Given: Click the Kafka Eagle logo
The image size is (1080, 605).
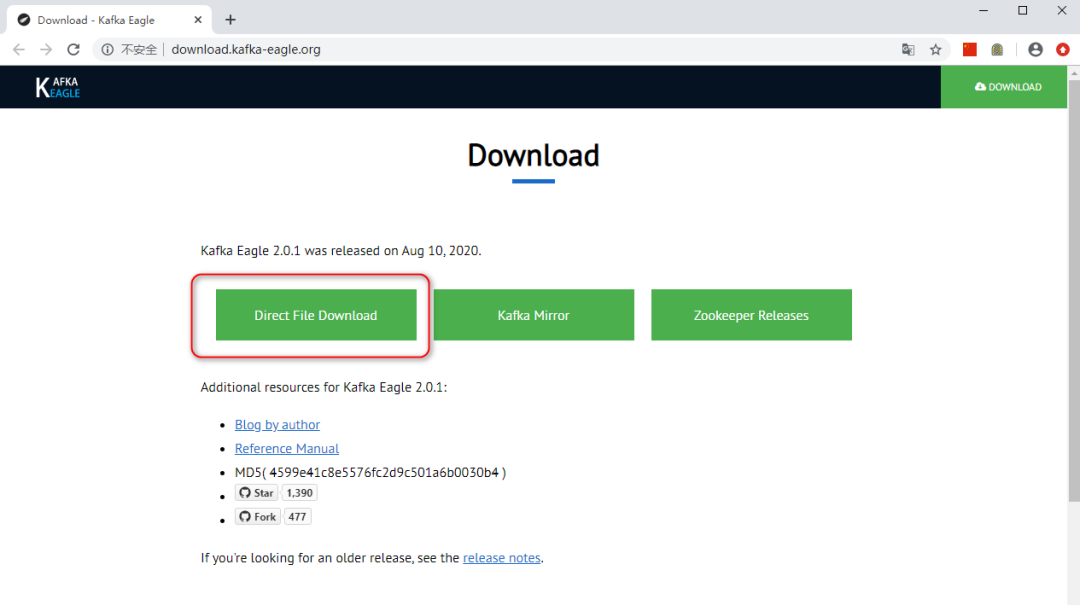Looking at the screenshot, I should (x=58, y=87).
